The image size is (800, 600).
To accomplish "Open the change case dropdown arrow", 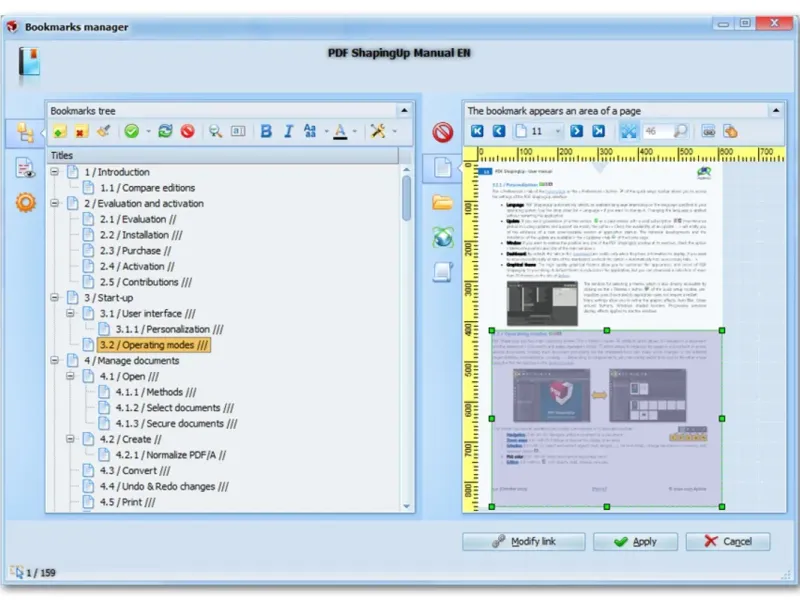I will (x=326, y=132).
